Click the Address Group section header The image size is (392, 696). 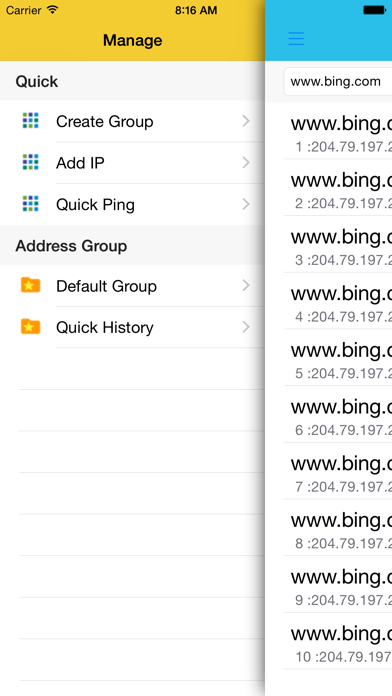[132, 245]
